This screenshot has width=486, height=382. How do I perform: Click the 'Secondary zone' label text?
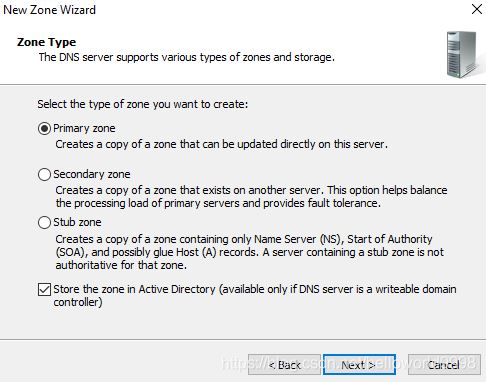pos(92,174)
